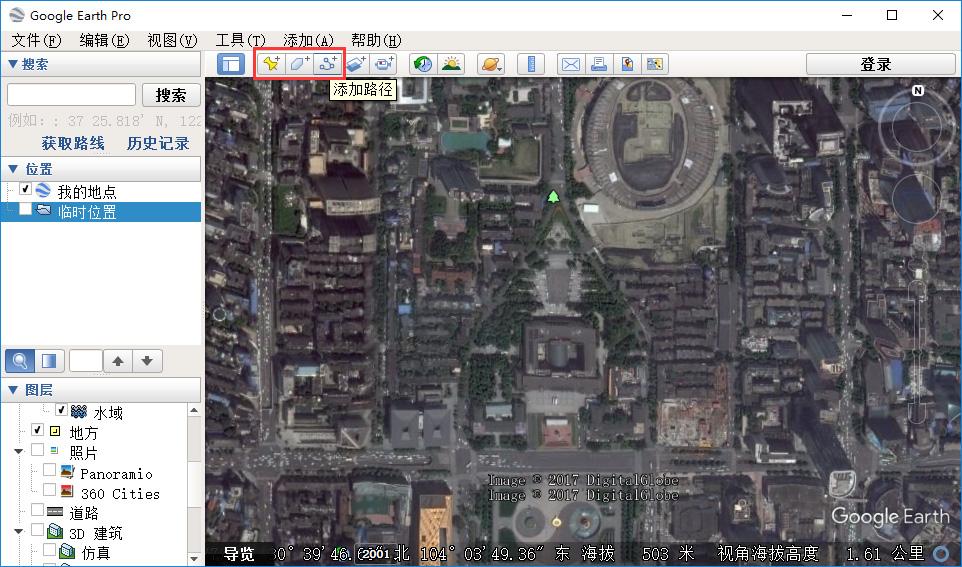The width and height of the screenshot is (962, 567).
Task: Click inside the search input field
Action: [71, 95]
